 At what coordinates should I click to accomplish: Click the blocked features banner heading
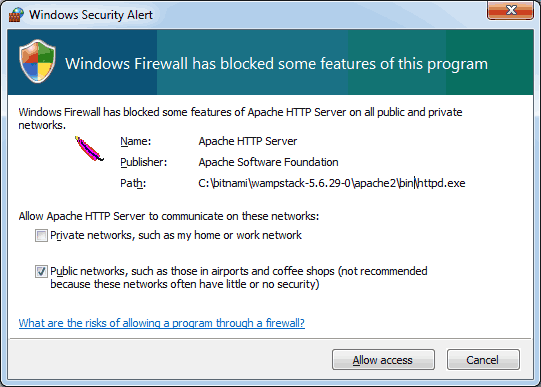pos(276,64)
